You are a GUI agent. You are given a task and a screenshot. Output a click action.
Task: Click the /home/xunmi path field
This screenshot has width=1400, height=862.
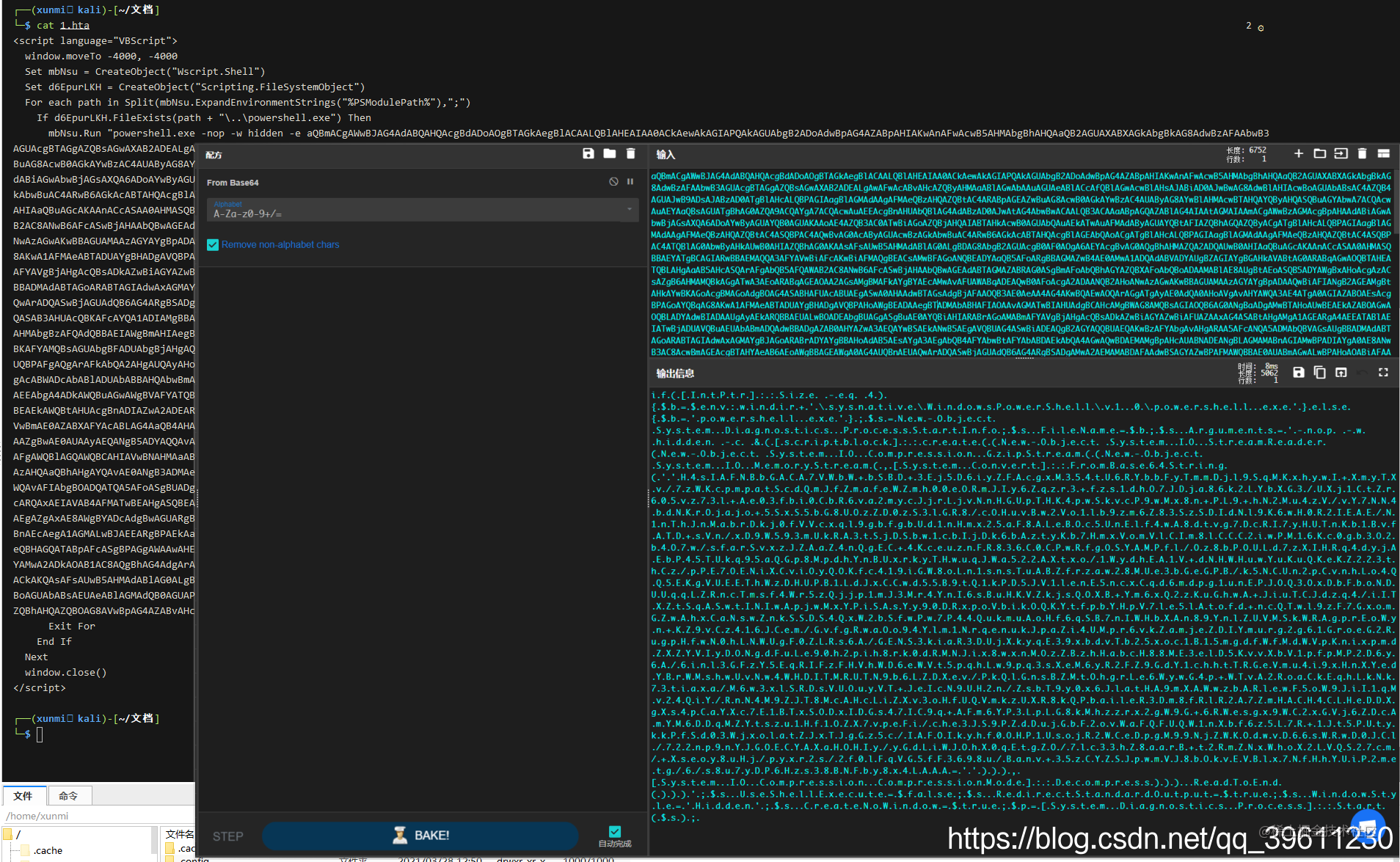pyautogui.click(x=98, y=816)
